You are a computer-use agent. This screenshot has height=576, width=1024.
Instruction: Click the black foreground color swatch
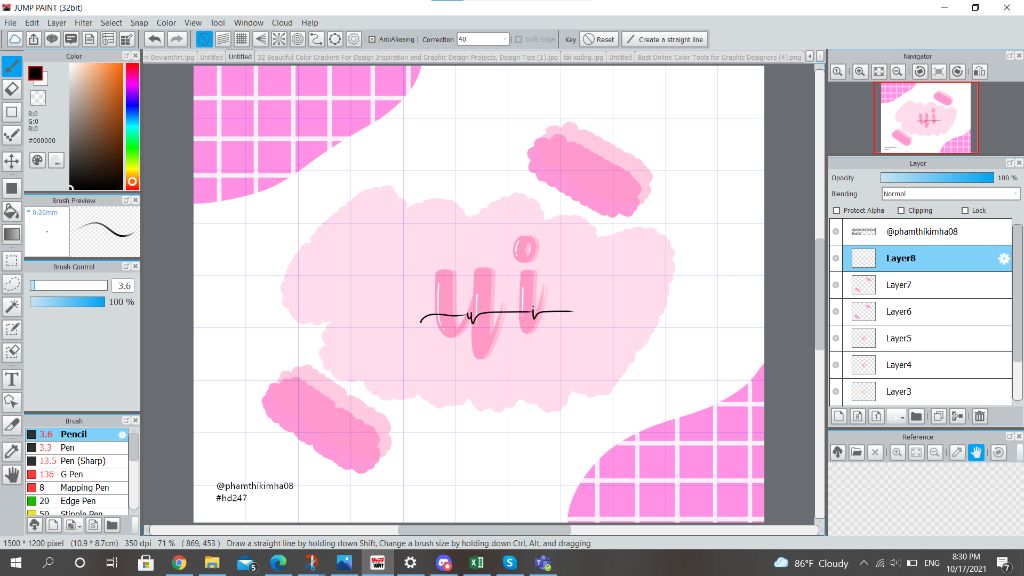[x=35, y=73]
